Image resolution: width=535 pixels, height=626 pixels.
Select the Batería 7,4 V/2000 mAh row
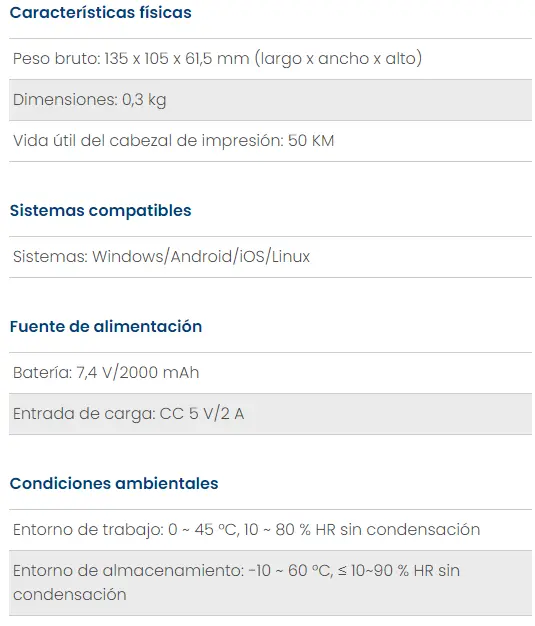pyautogui.click(x=270, y=373)
